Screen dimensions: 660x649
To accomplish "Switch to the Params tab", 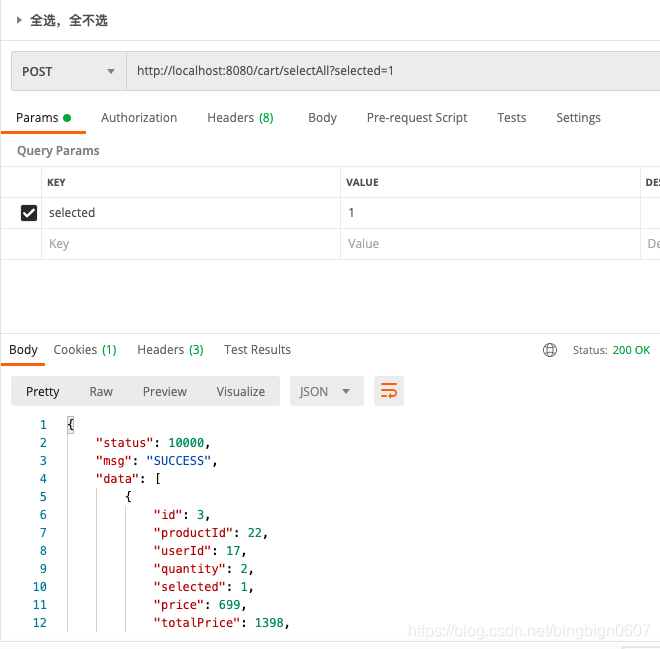I will 43,118.
